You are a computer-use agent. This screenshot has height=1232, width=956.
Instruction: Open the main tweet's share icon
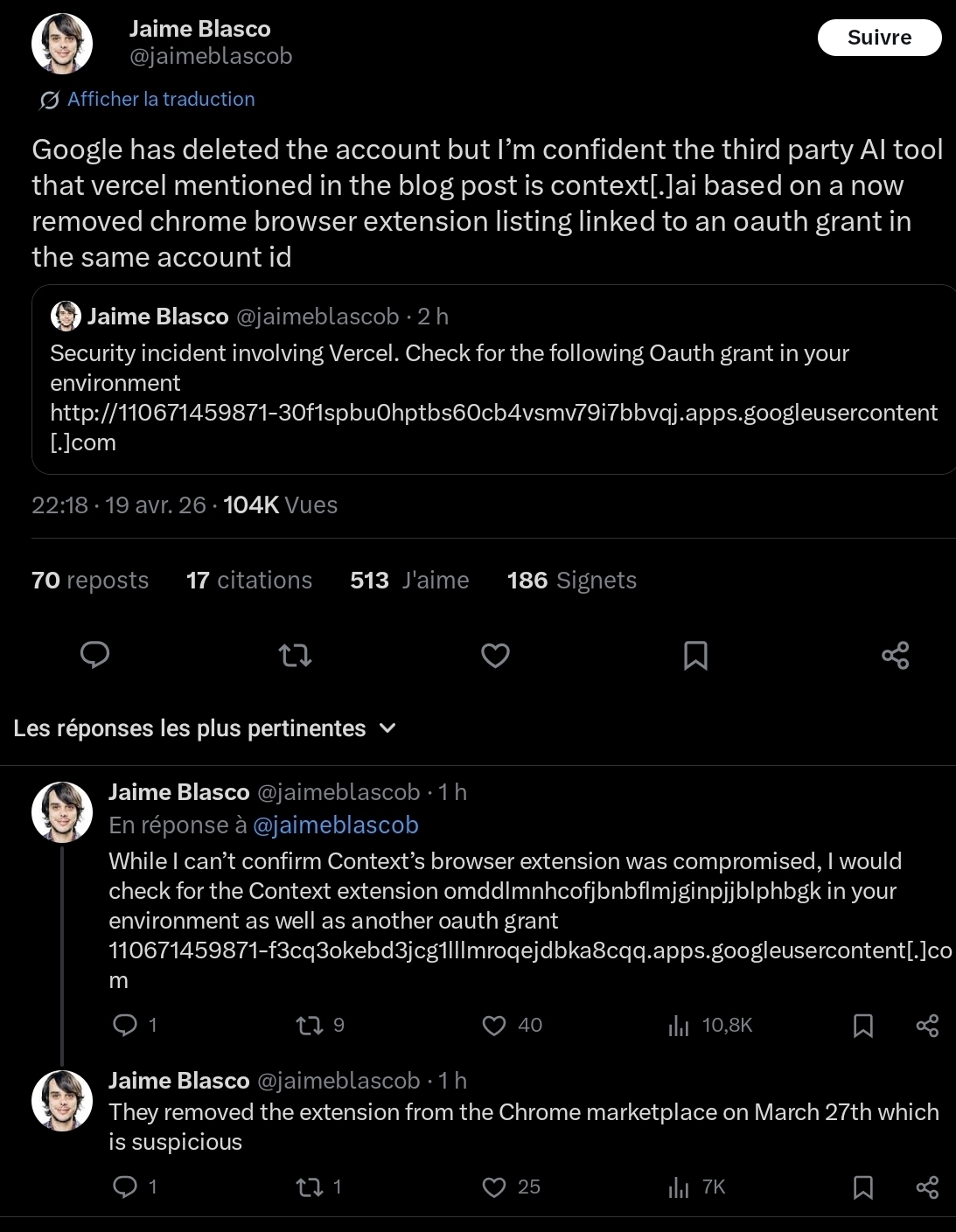(895, 655)
